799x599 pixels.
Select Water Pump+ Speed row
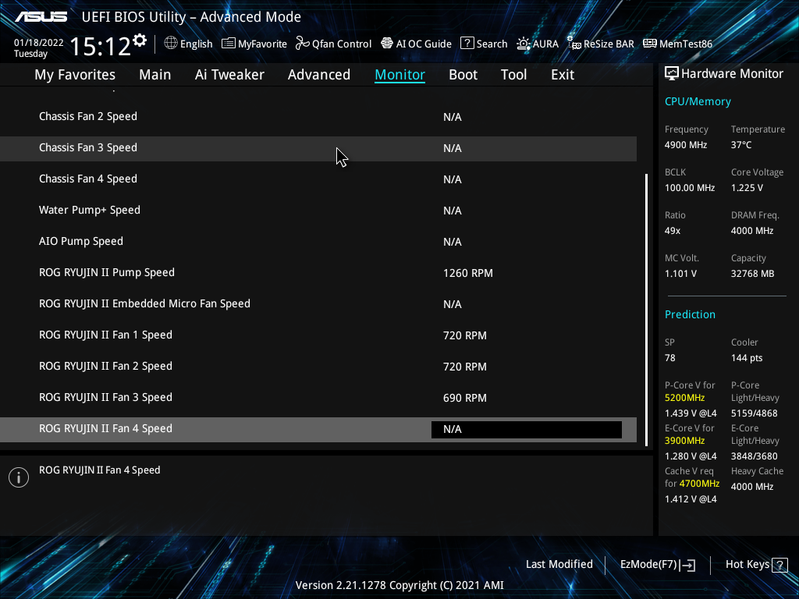click(318, 210)
